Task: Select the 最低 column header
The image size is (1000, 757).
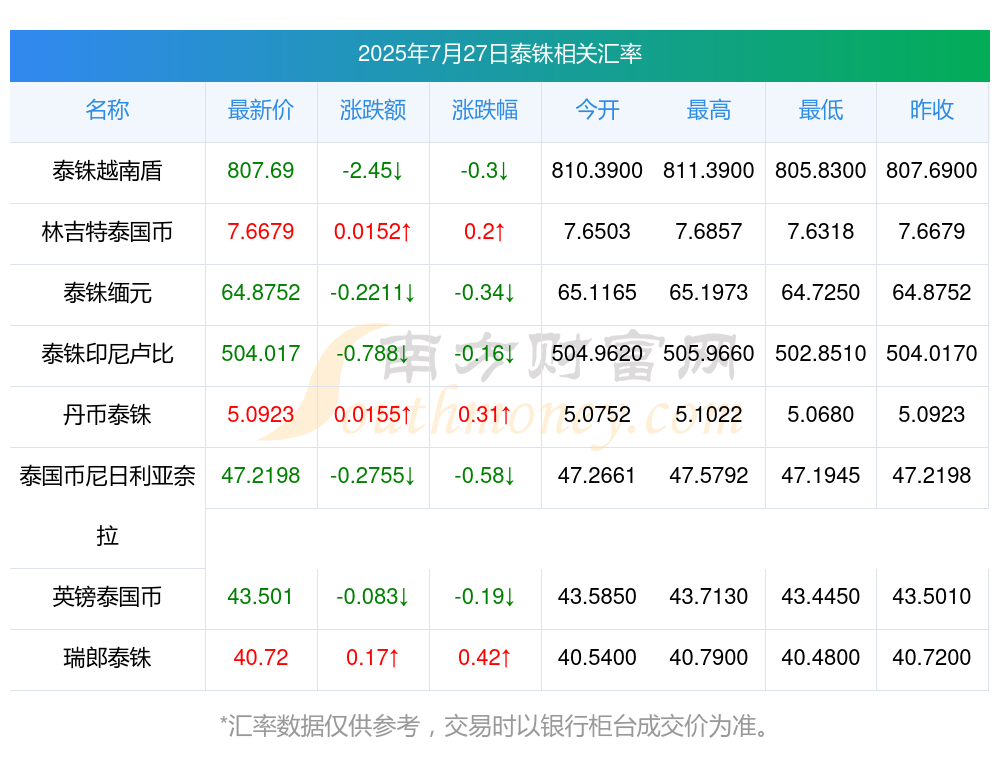Action: 821,110
